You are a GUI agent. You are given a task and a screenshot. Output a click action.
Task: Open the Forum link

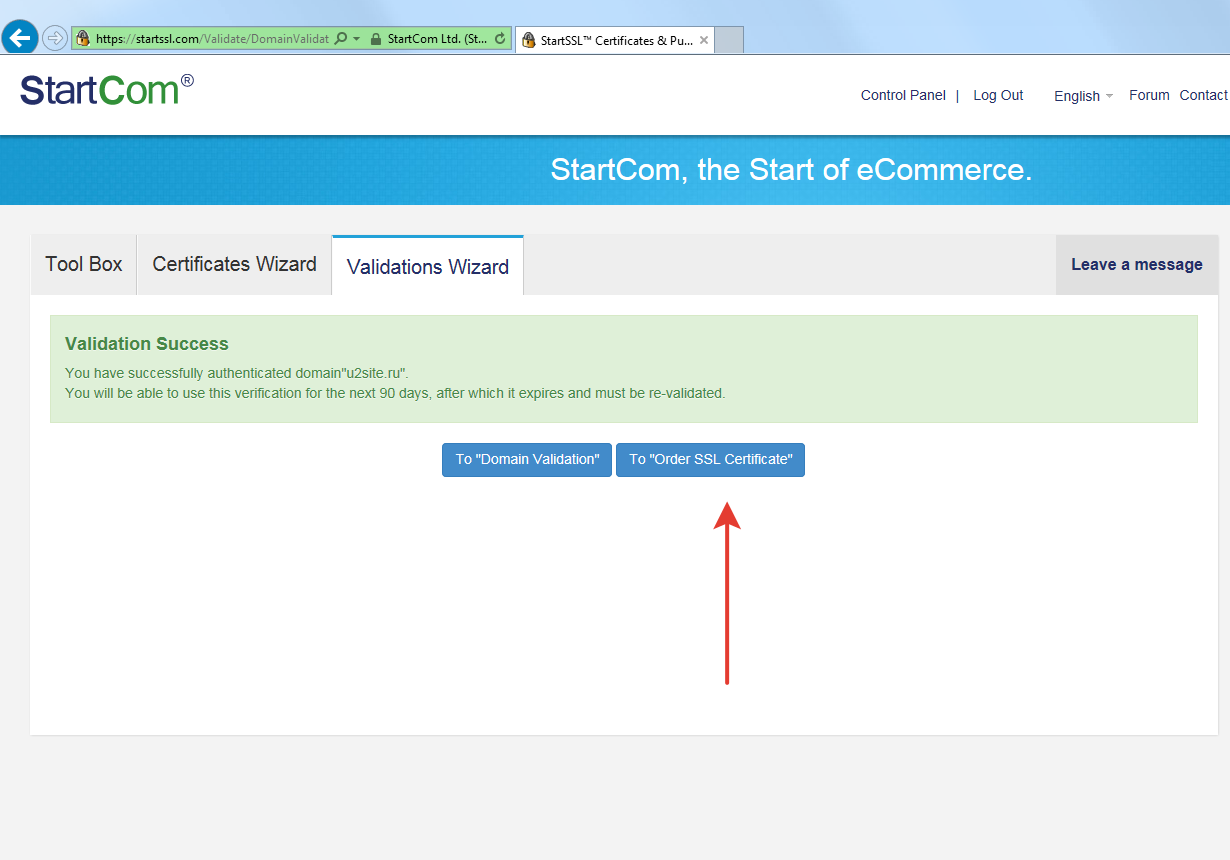(x=1149, y=95)
